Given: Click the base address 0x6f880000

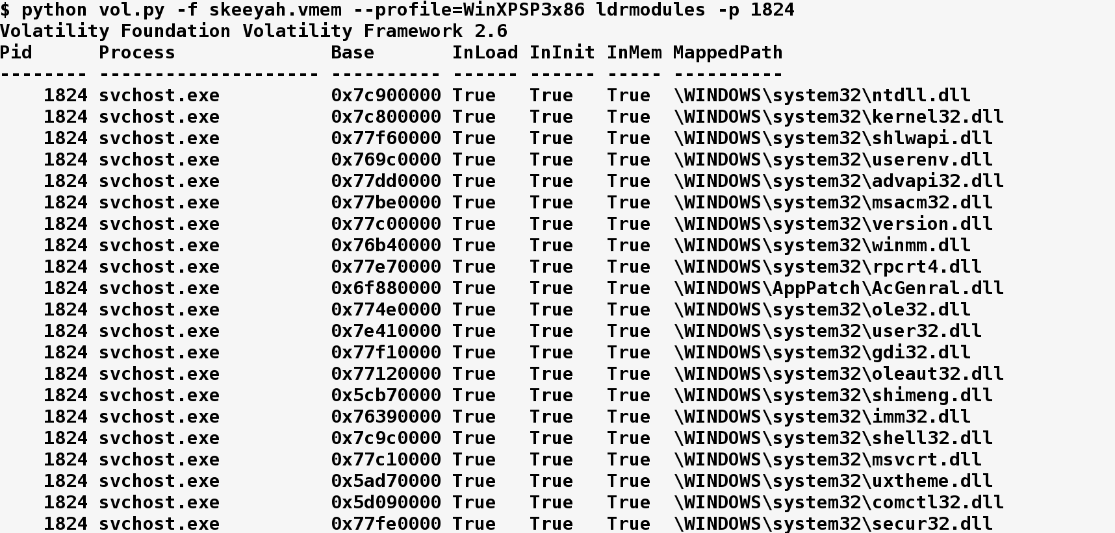Looking at the screenshot, I should tap(386, 288).
